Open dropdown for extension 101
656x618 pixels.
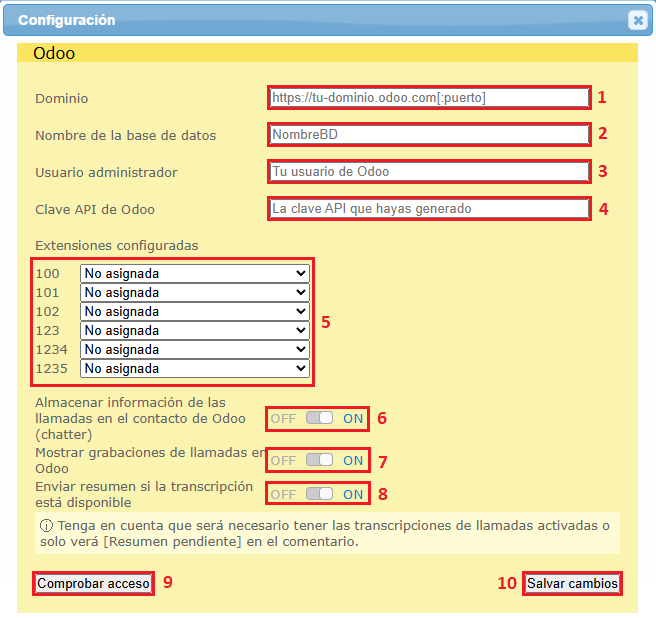pyautogui.click(x=195, y=292)
